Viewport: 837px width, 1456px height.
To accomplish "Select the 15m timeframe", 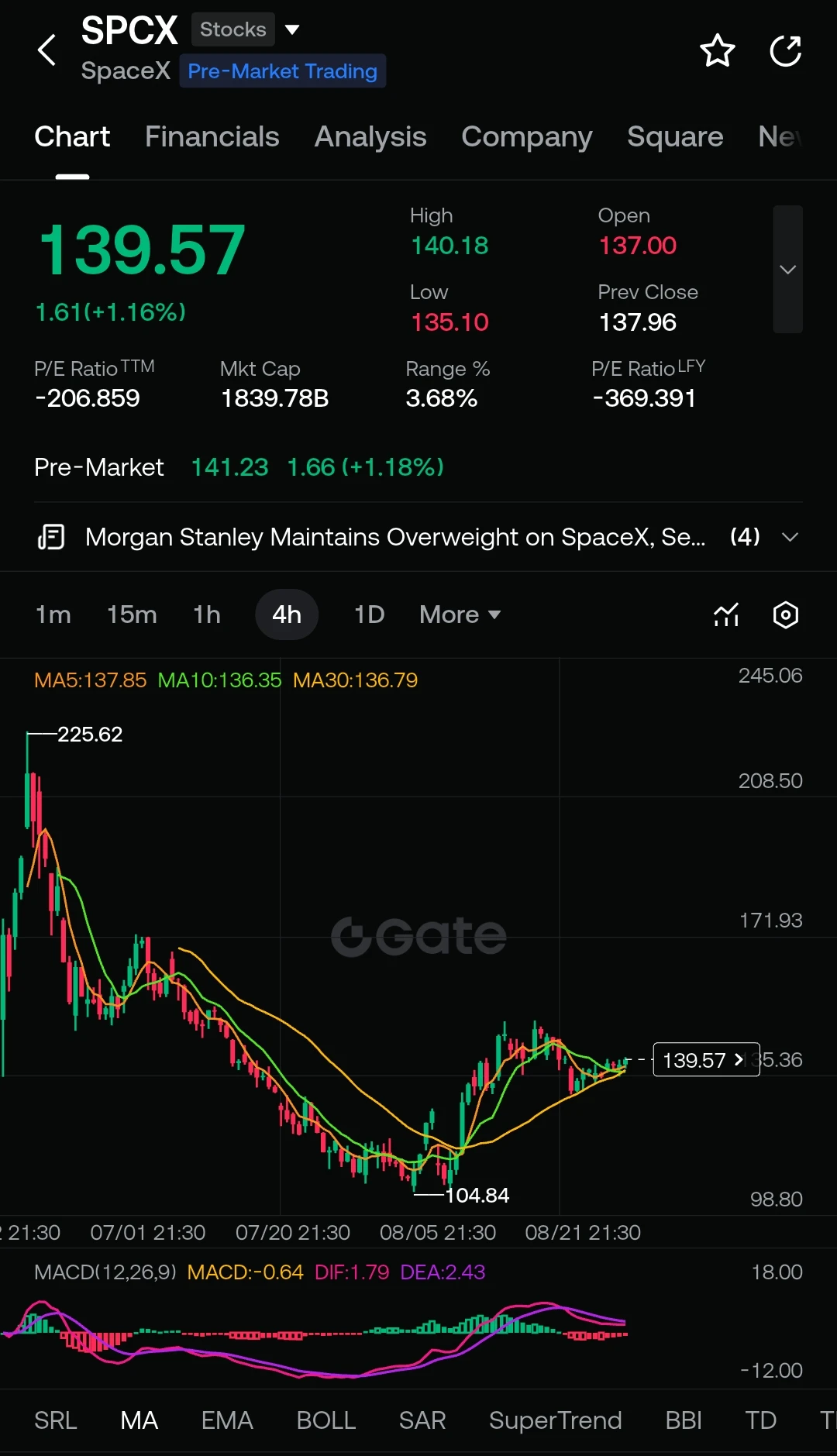I will click(x=132, y=614).
